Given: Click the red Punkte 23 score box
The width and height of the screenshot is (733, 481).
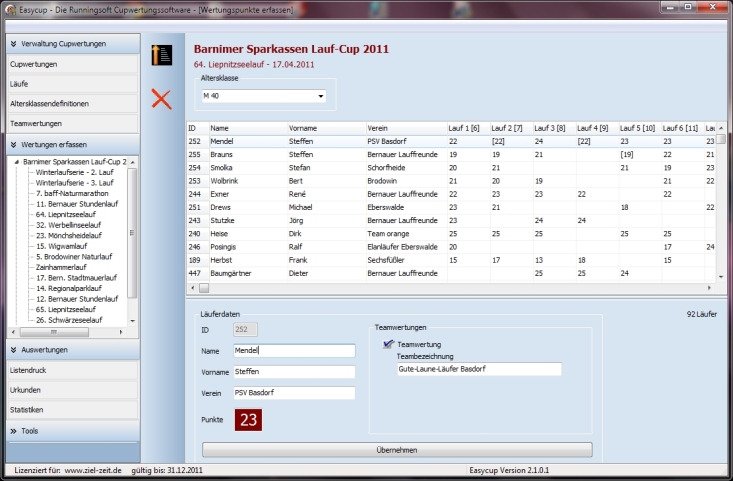Looking at the screenshot, I should click(248, 419).
